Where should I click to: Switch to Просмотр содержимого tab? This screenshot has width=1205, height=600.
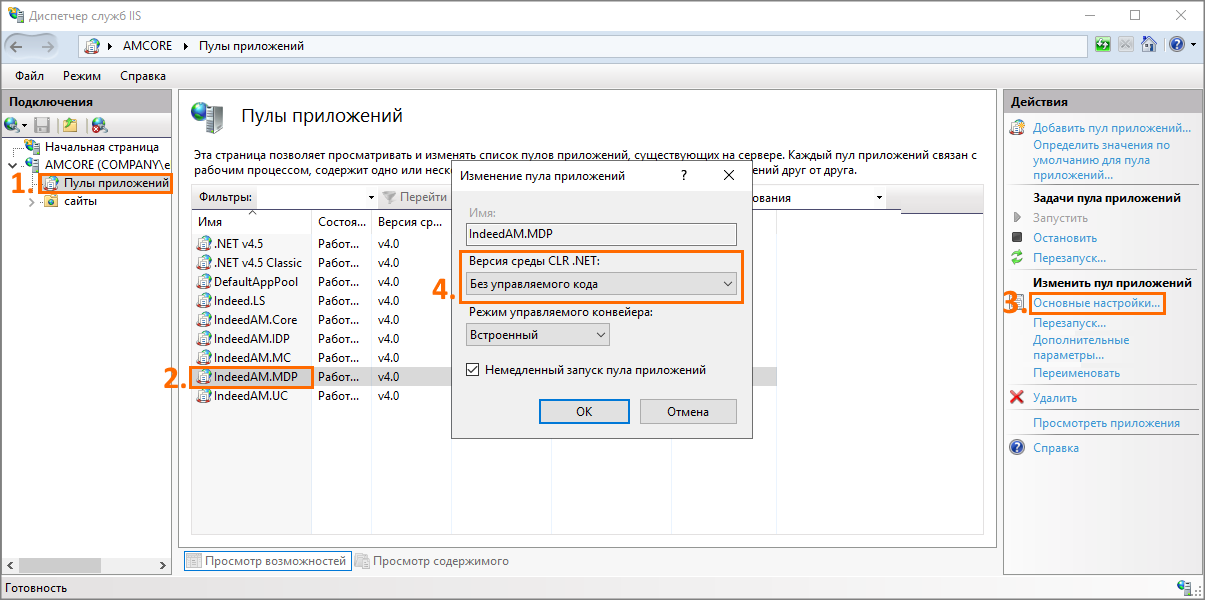point(440,561)
